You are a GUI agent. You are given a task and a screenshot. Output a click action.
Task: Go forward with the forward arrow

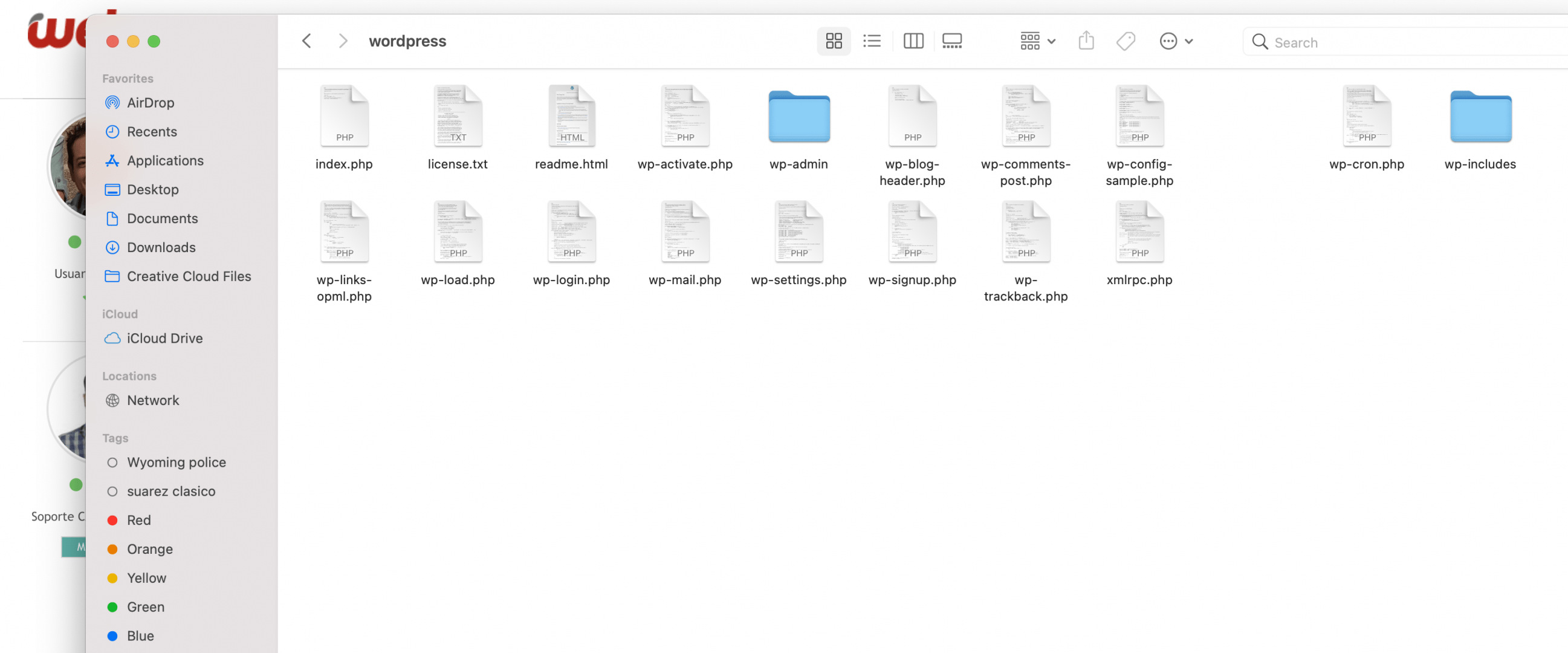pos(343,41)
